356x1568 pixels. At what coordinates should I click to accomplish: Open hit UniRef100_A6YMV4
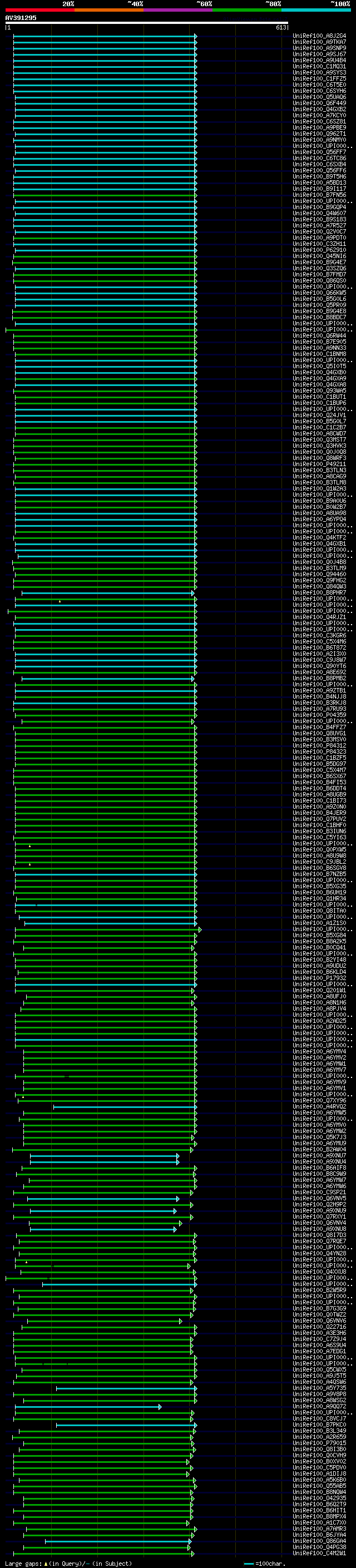pos(319,1051)
